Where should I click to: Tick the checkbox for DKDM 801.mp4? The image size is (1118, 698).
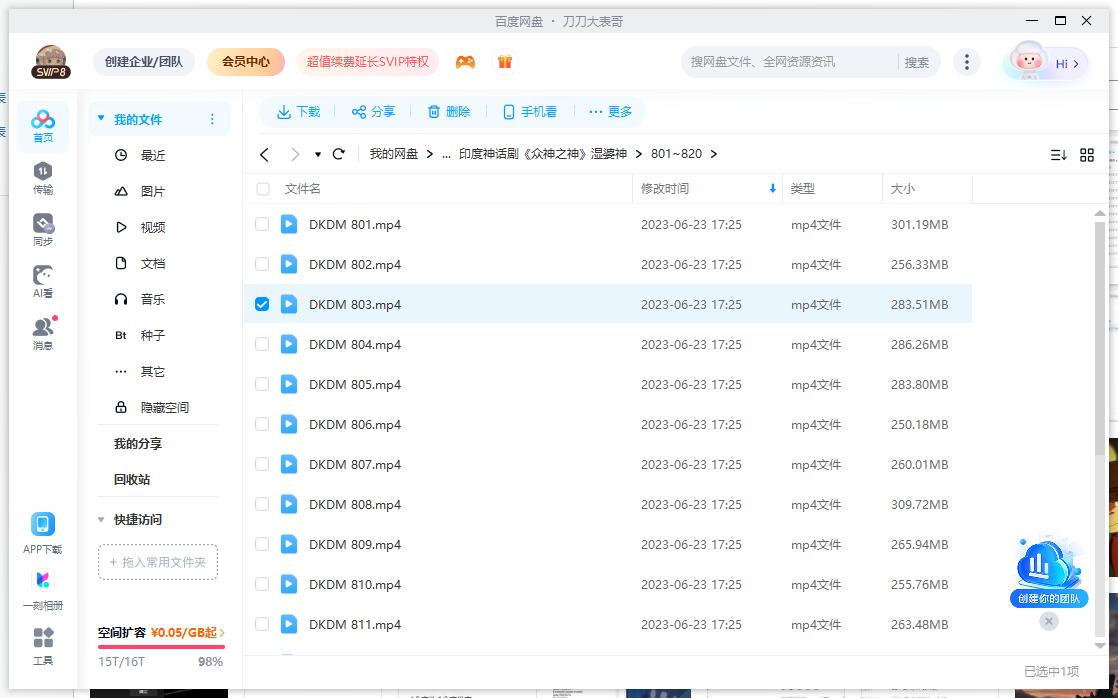coord(262,224)
